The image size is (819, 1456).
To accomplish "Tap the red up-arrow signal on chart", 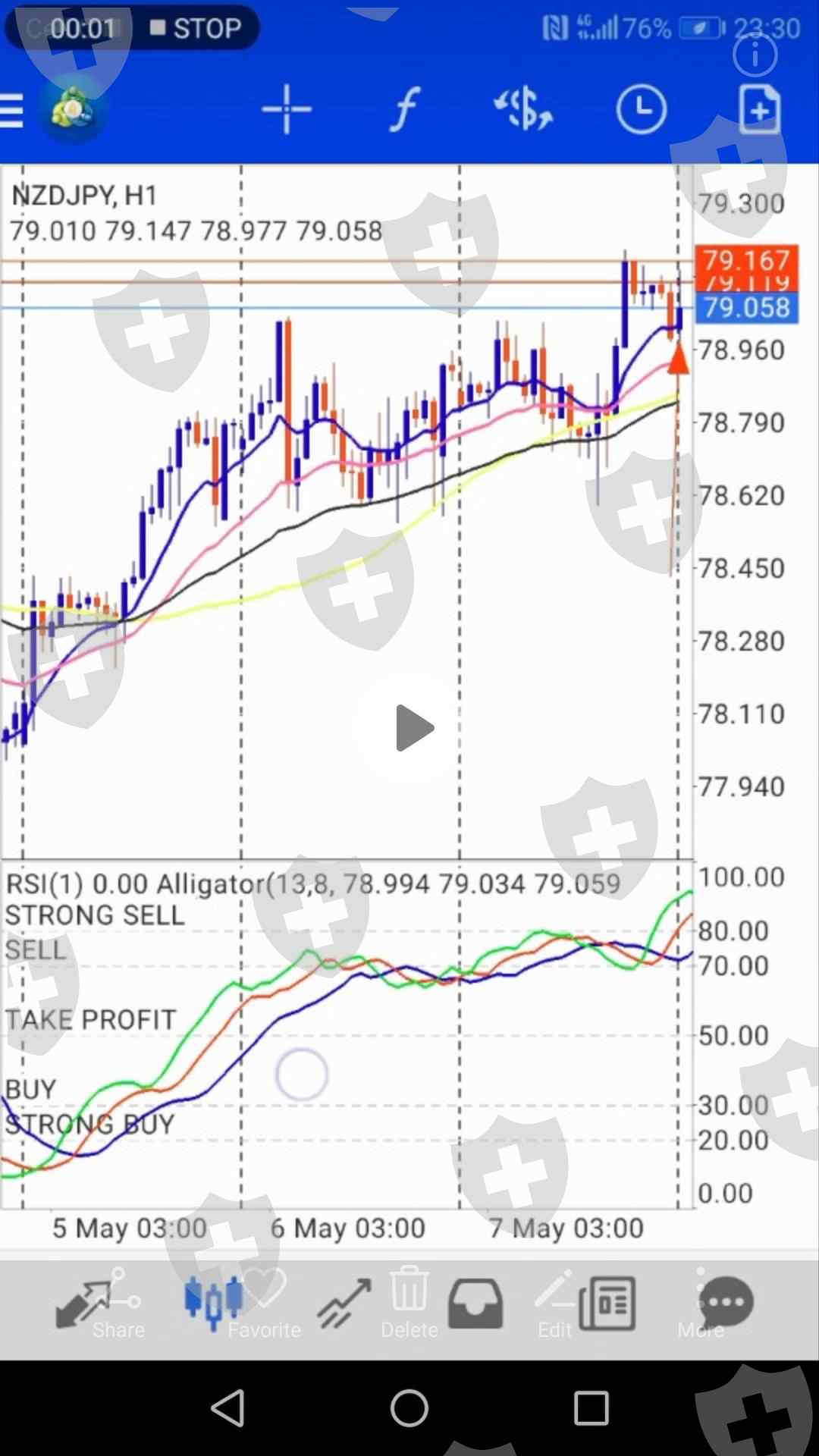I will (x=678, y=358).
